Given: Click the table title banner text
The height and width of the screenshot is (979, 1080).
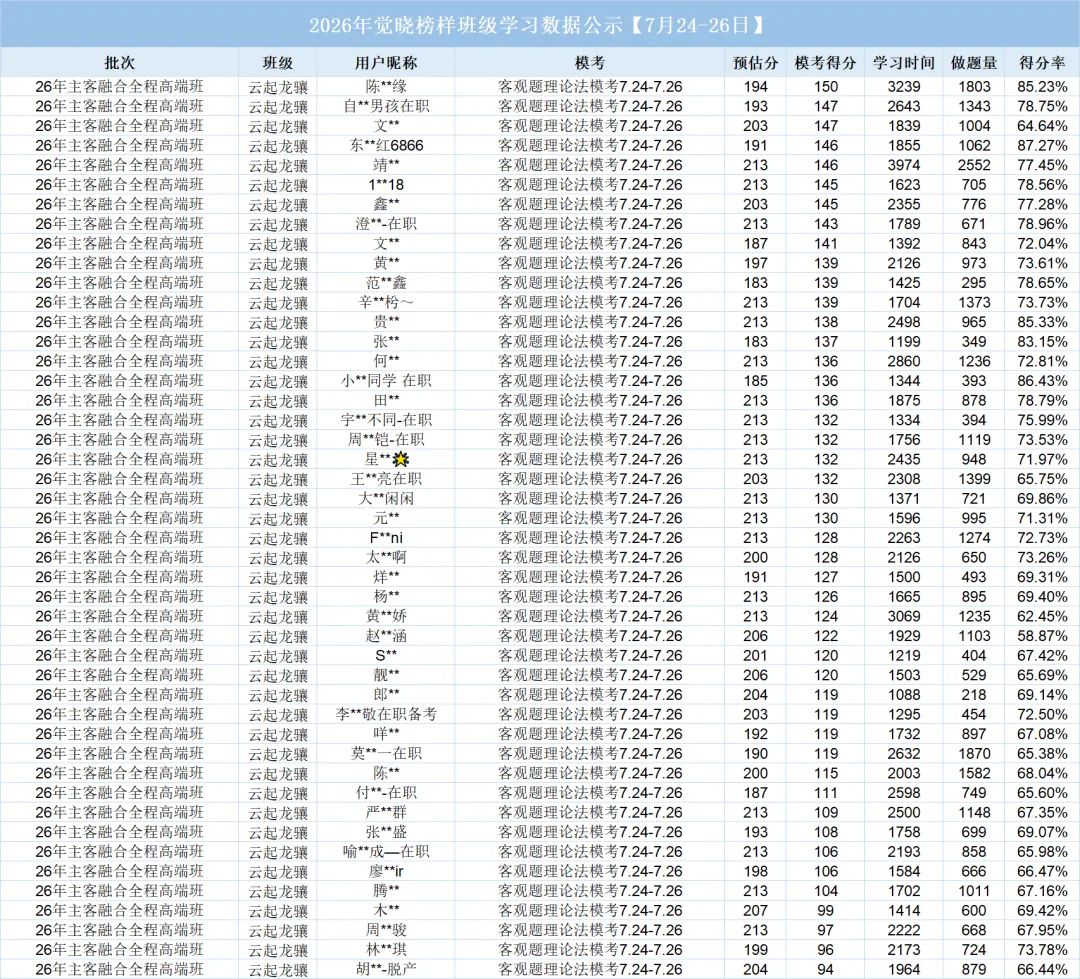Looking at the screenshot, I should click(x=538, y=25).
